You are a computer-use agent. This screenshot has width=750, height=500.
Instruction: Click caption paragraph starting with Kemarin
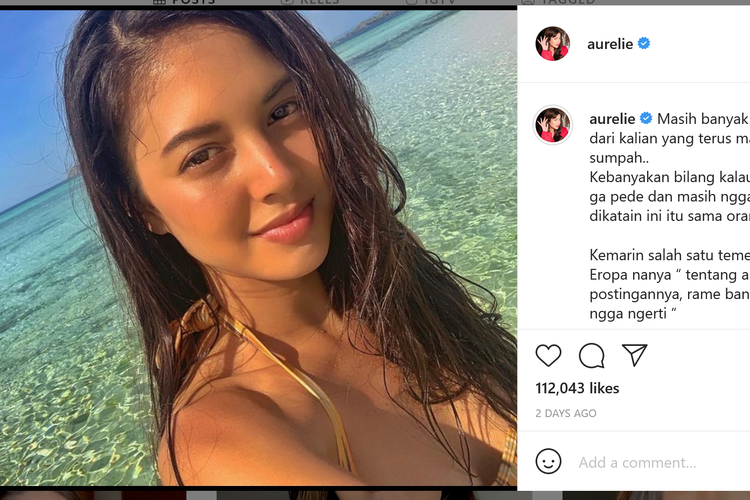pyautogui.click(x=670, y=284)
